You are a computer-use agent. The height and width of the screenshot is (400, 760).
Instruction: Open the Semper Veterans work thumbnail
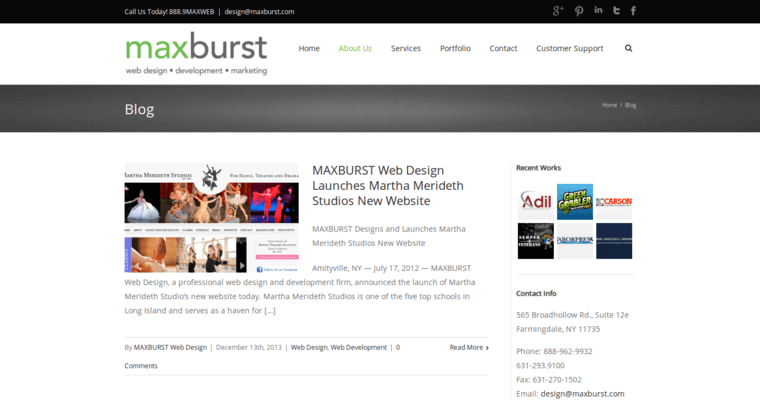pyautogui.click(x=534, y=241)
